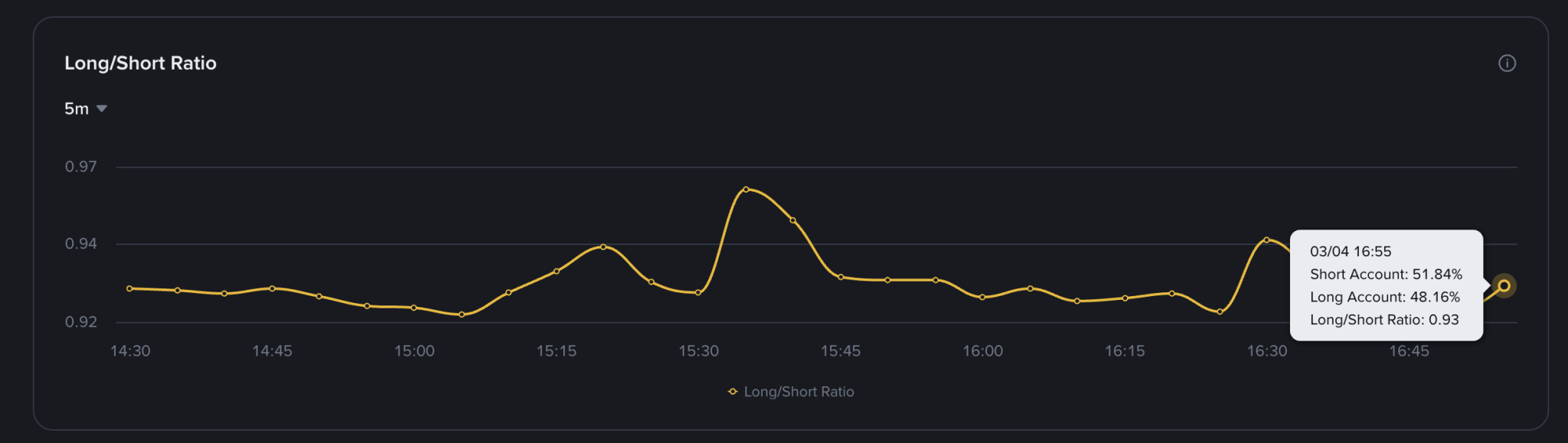1568x443 pixels.
Task: Select the peak data point at 15:35
Action: (746, 189)
